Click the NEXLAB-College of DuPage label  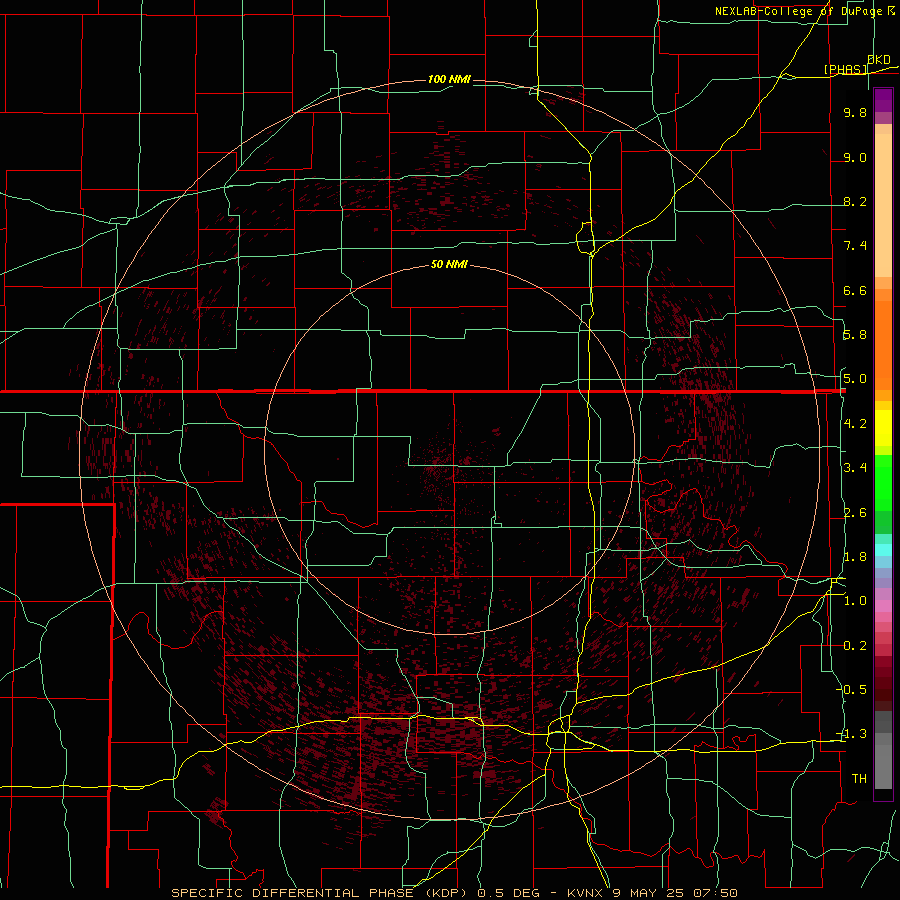[x=799, y=11]
